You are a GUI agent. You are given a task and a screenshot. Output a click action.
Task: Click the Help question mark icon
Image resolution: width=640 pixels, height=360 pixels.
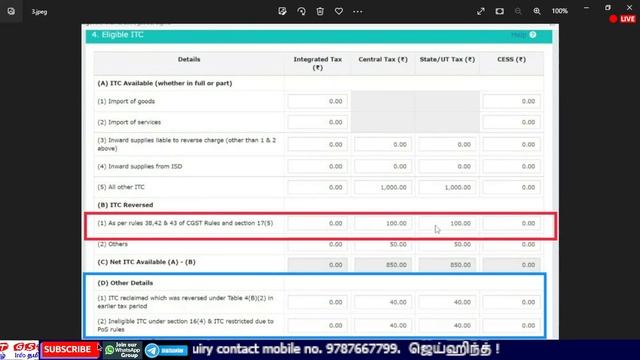pos(533,35)
